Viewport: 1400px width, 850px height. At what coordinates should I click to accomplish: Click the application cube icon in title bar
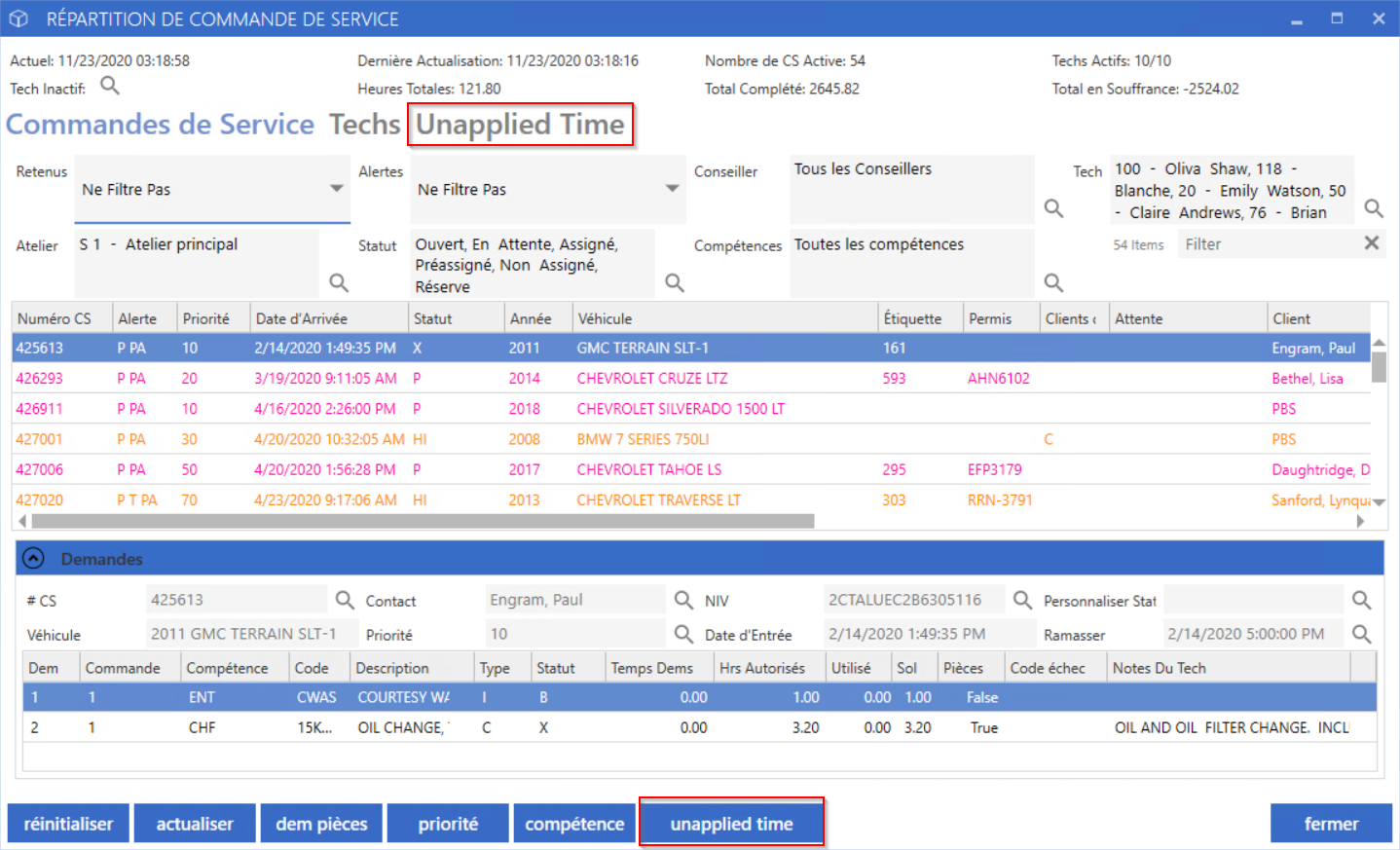click(x=18, y=18)
